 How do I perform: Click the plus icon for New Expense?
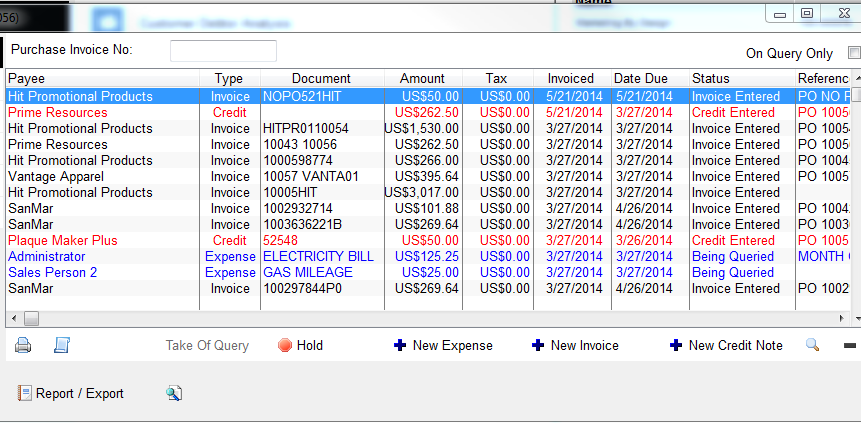point(400,346)
